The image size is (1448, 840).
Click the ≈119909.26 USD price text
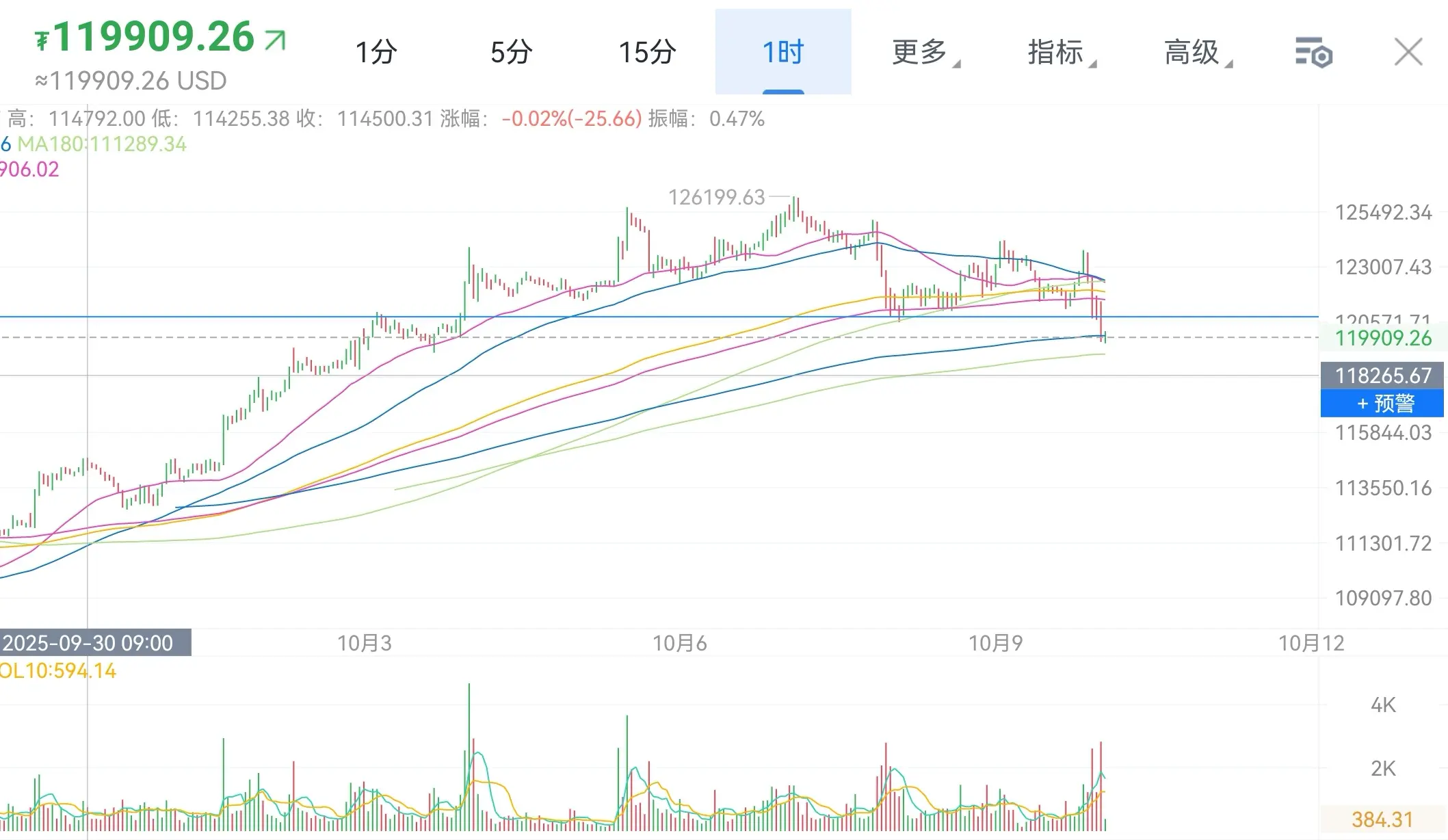(x=131, y=81)
